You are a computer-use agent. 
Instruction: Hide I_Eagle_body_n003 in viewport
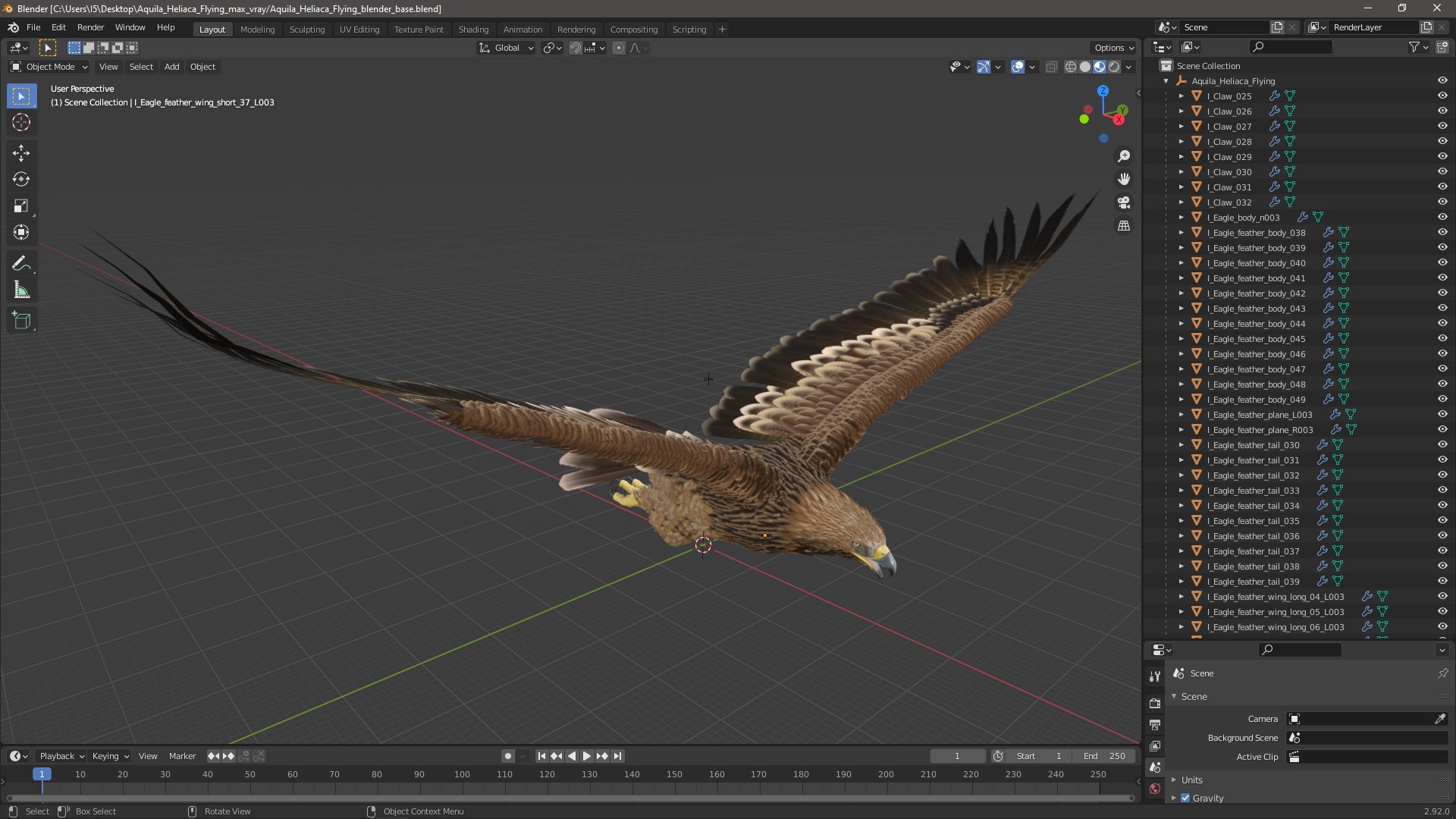pyautogui.click(x=1442, y=218)
